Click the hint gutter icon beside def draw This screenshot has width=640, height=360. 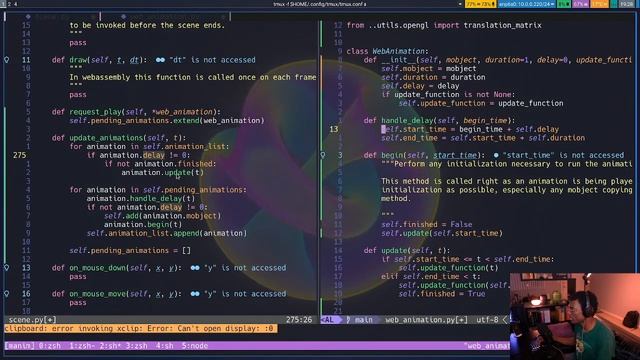pos(7,60)
